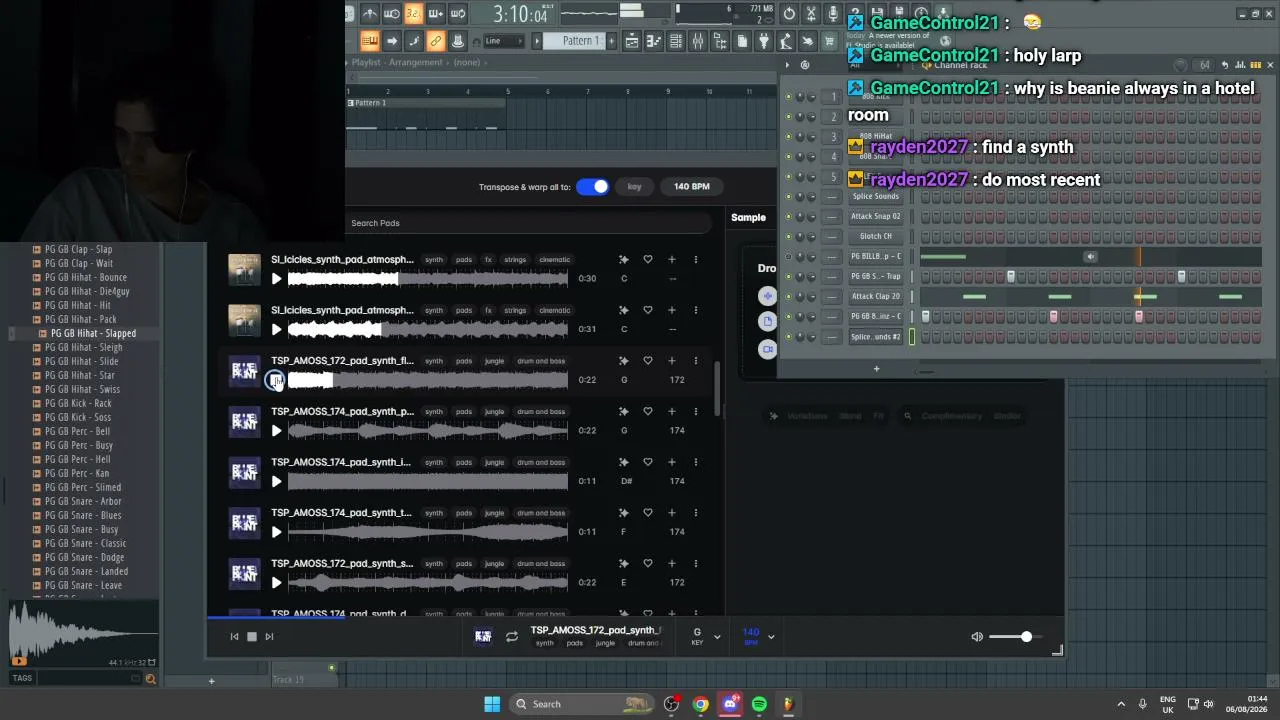Viewport: 1280px width, 720px height.
Task: Select PG GB Hihat - Slapped in browser
Action: click(x=93, y=333)
